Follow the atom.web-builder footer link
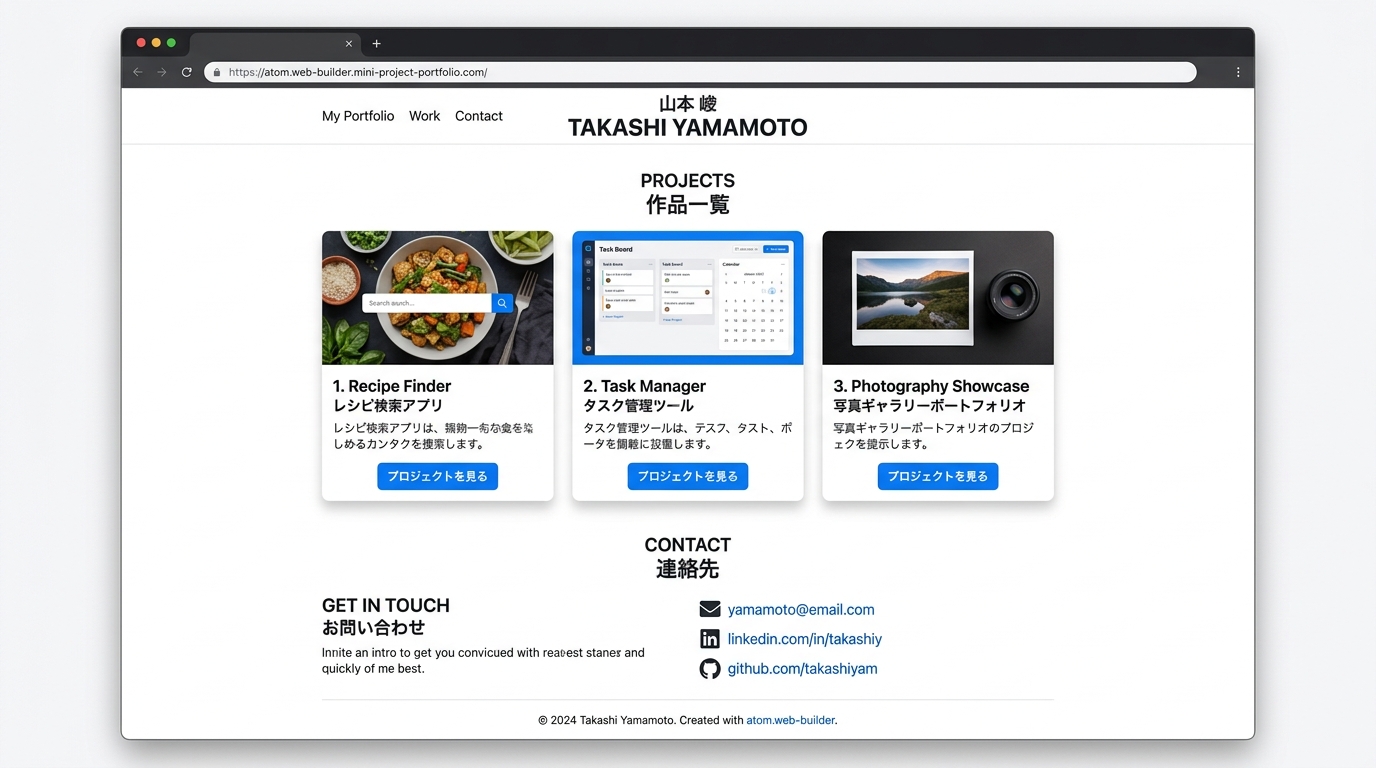The height and width of the screenshot is (768, 1376). pyautogui.click(x=790, y=720)
